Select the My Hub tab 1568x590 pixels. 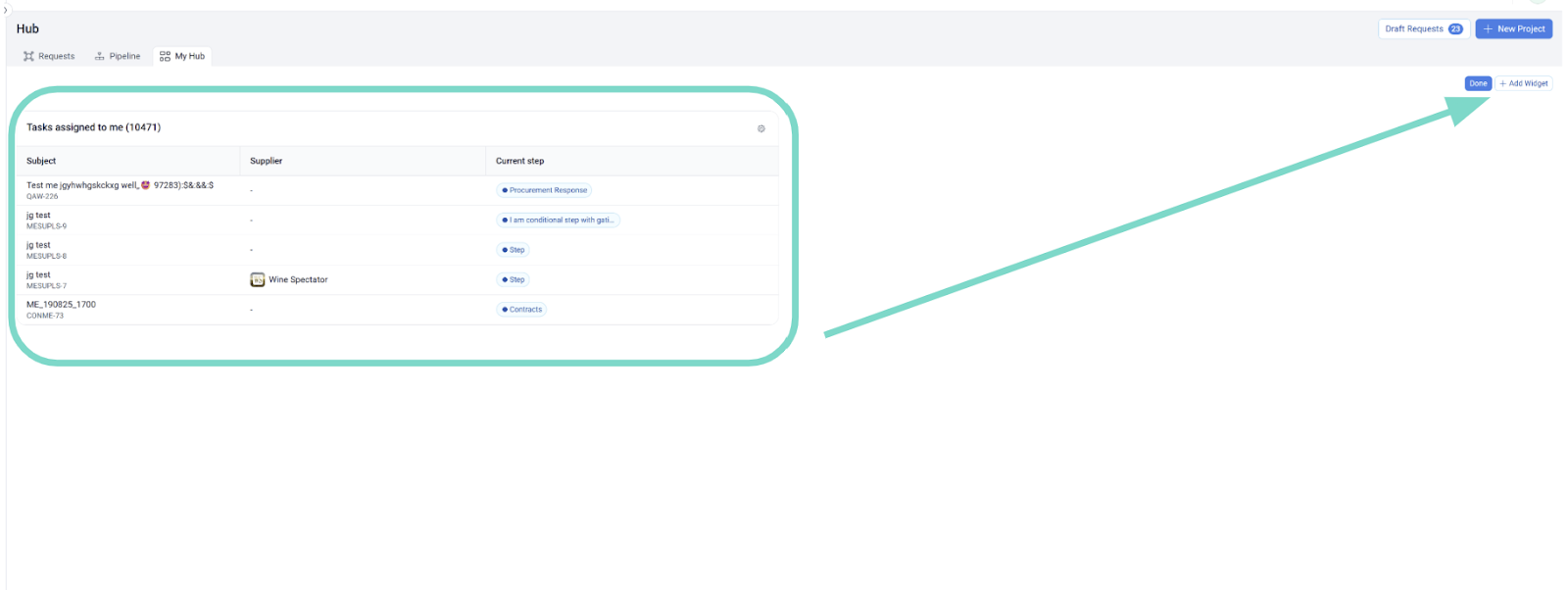click(182, 57)
